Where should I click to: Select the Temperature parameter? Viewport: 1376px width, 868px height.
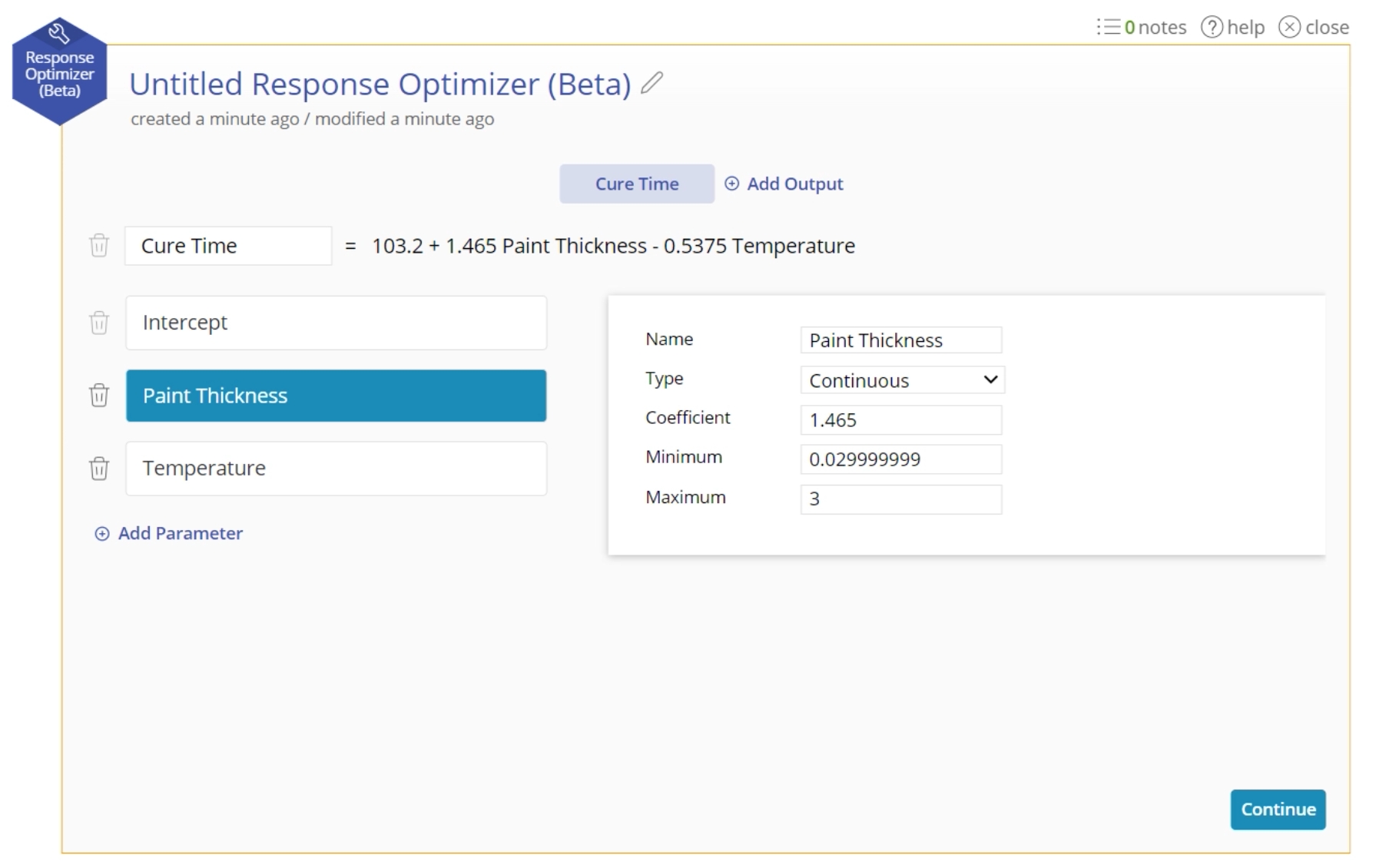(337, 469)
